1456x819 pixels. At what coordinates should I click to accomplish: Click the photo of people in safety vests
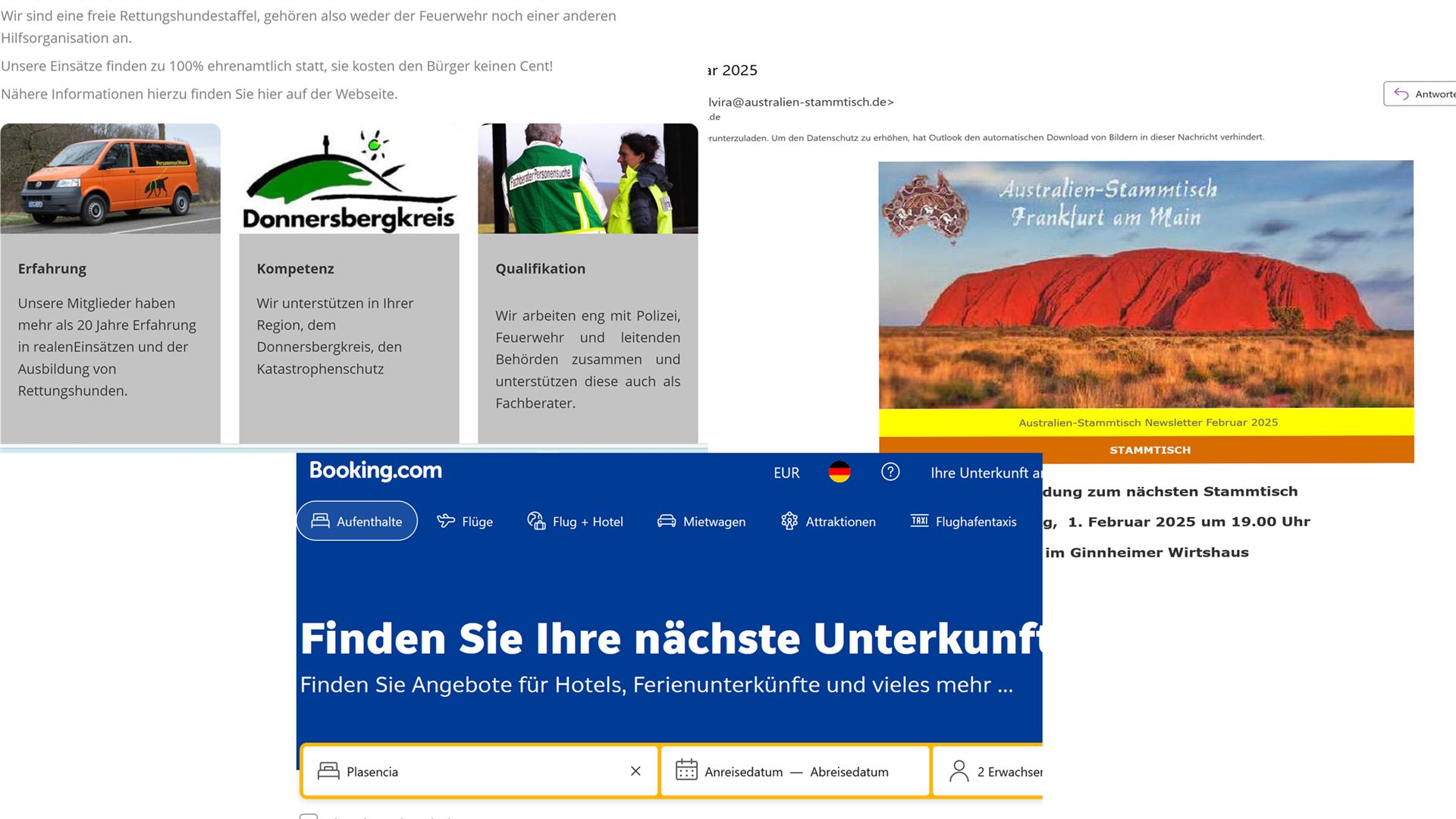(x=588, y=178)
